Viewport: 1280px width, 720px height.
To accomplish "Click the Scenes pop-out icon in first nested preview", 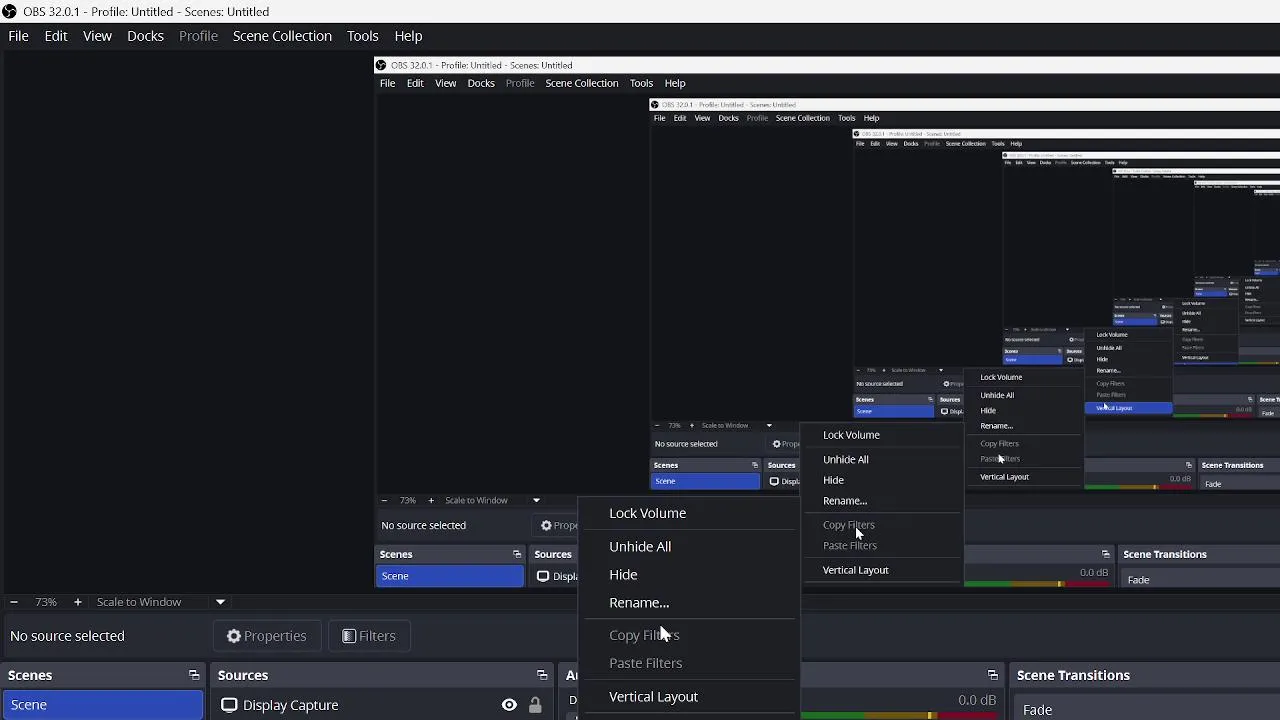I will pos(517,555).
